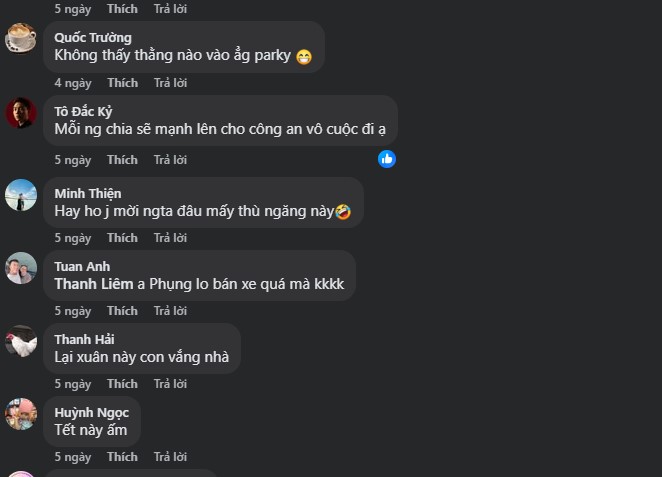
Task: Open Tô Đắc Kỷ's profile picture
Action: pos(21,113)
